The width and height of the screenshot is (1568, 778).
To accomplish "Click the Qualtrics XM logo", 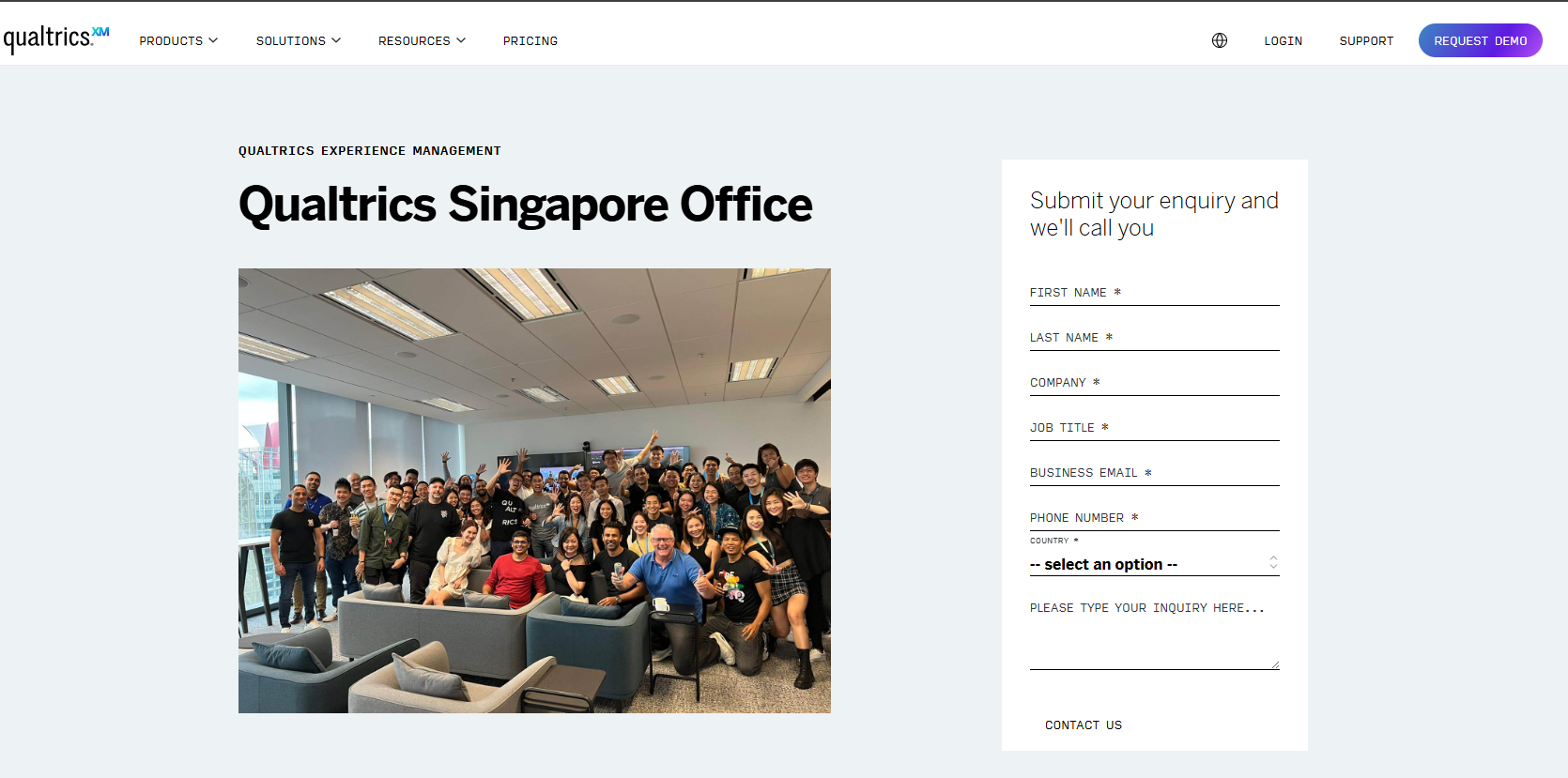I will pos(56,38).
